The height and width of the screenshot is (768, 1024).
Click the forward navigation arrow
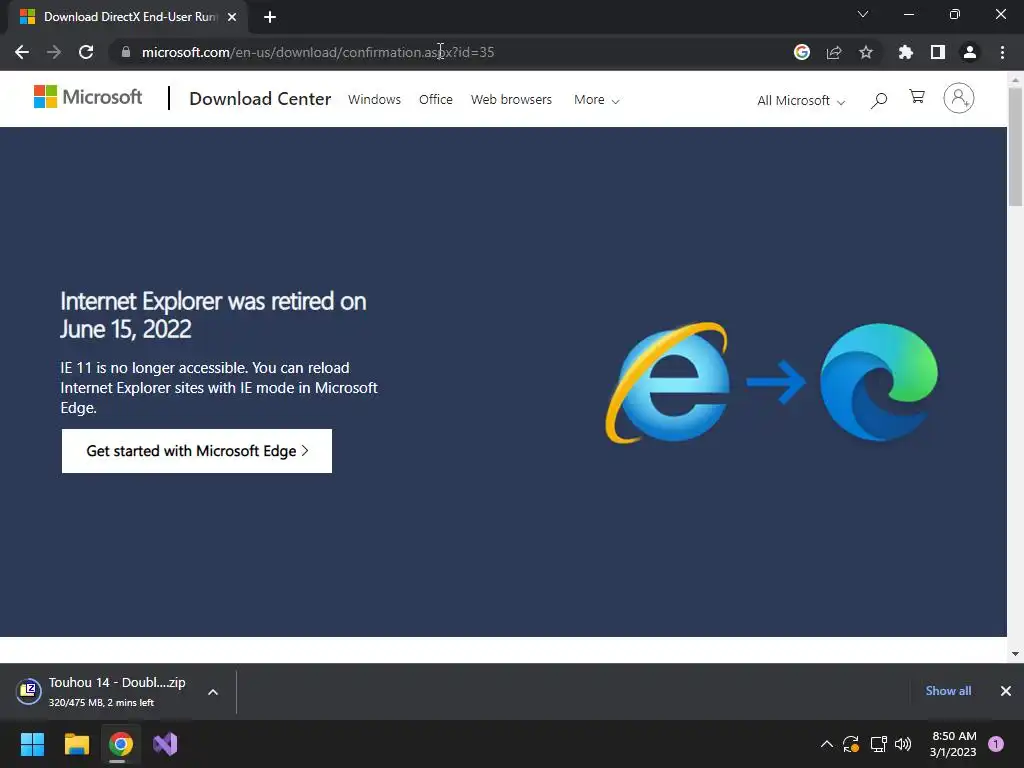[x=54, y=52]
